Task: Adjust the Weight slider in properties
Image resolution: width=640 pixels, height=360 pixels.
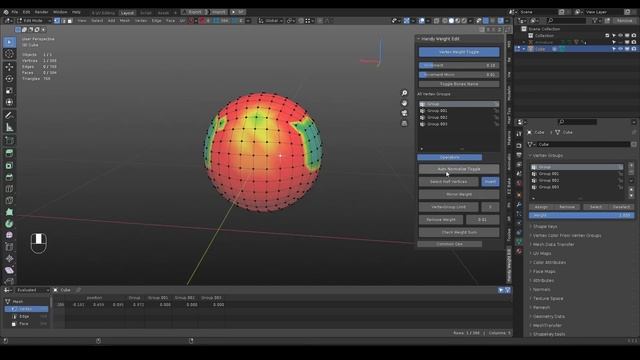Action: (x=582, y=215)
